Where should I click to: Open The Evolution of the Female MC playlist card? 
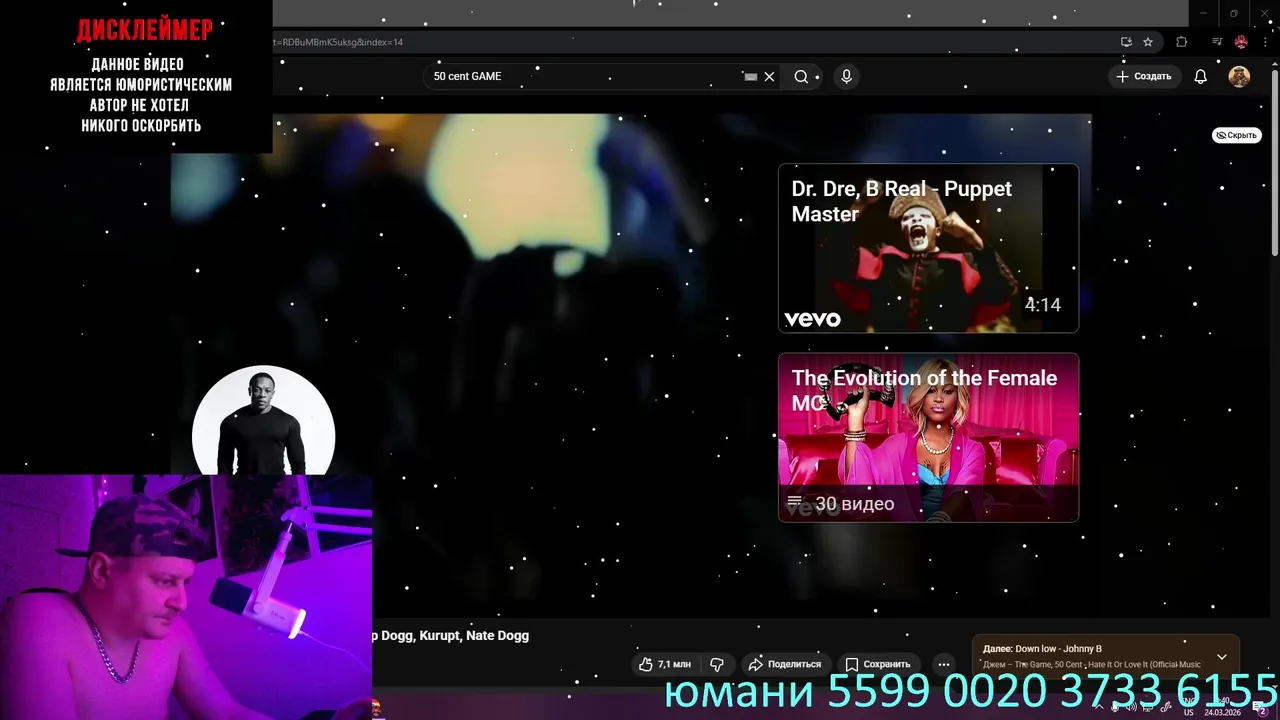click(928, 437)
